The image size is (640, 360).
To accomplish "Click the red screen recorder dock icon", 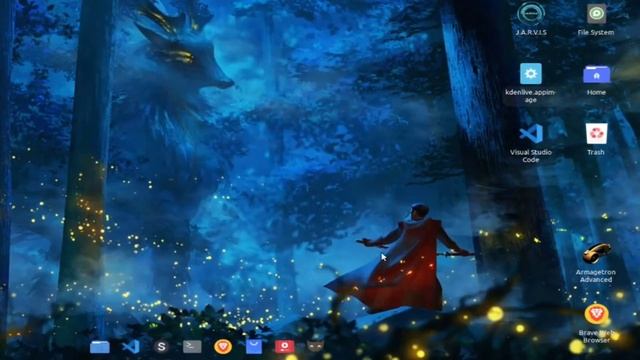I will coord(284,347).
